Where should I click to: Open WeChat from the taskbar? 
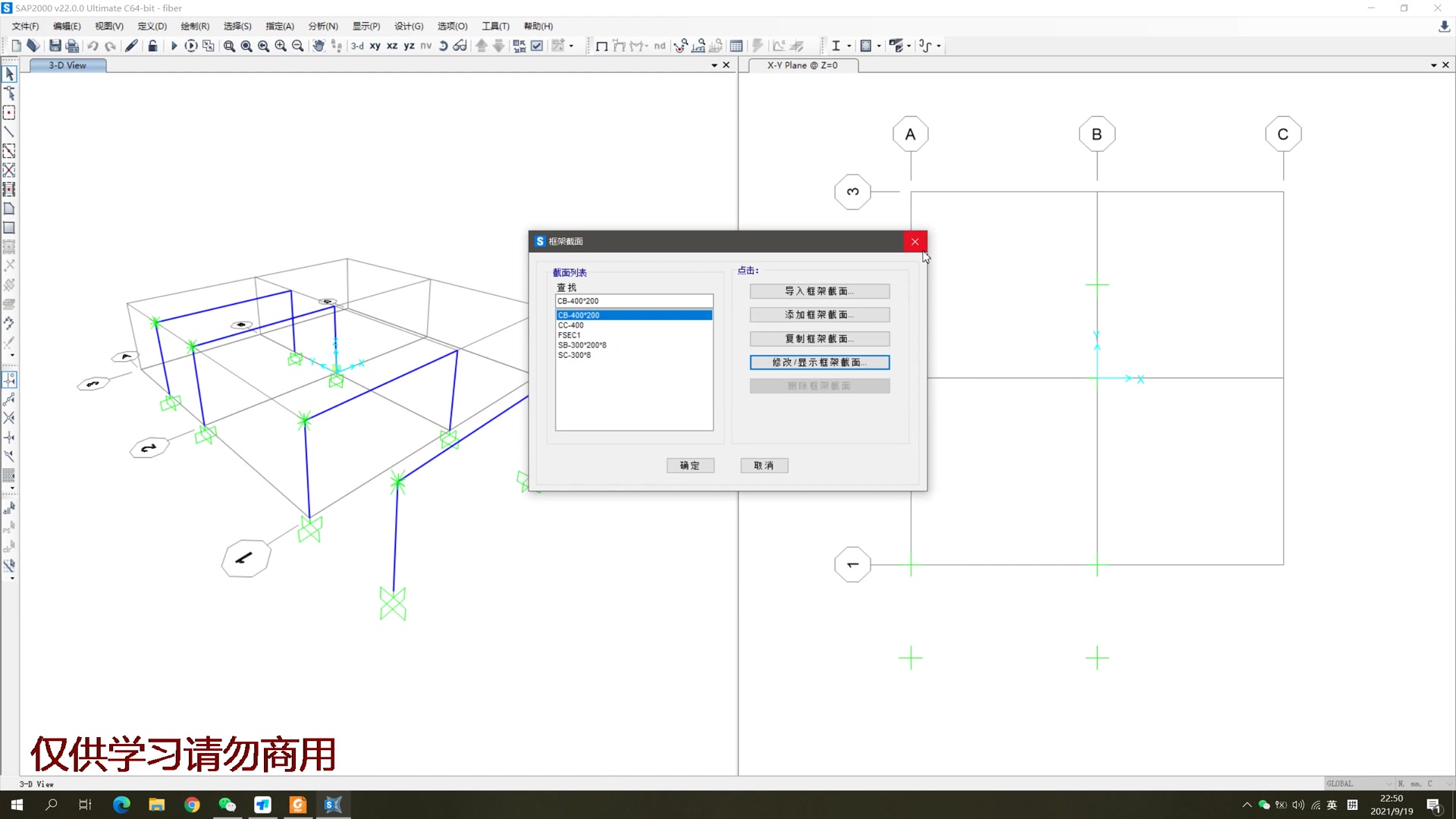click(x=227, y=805)
